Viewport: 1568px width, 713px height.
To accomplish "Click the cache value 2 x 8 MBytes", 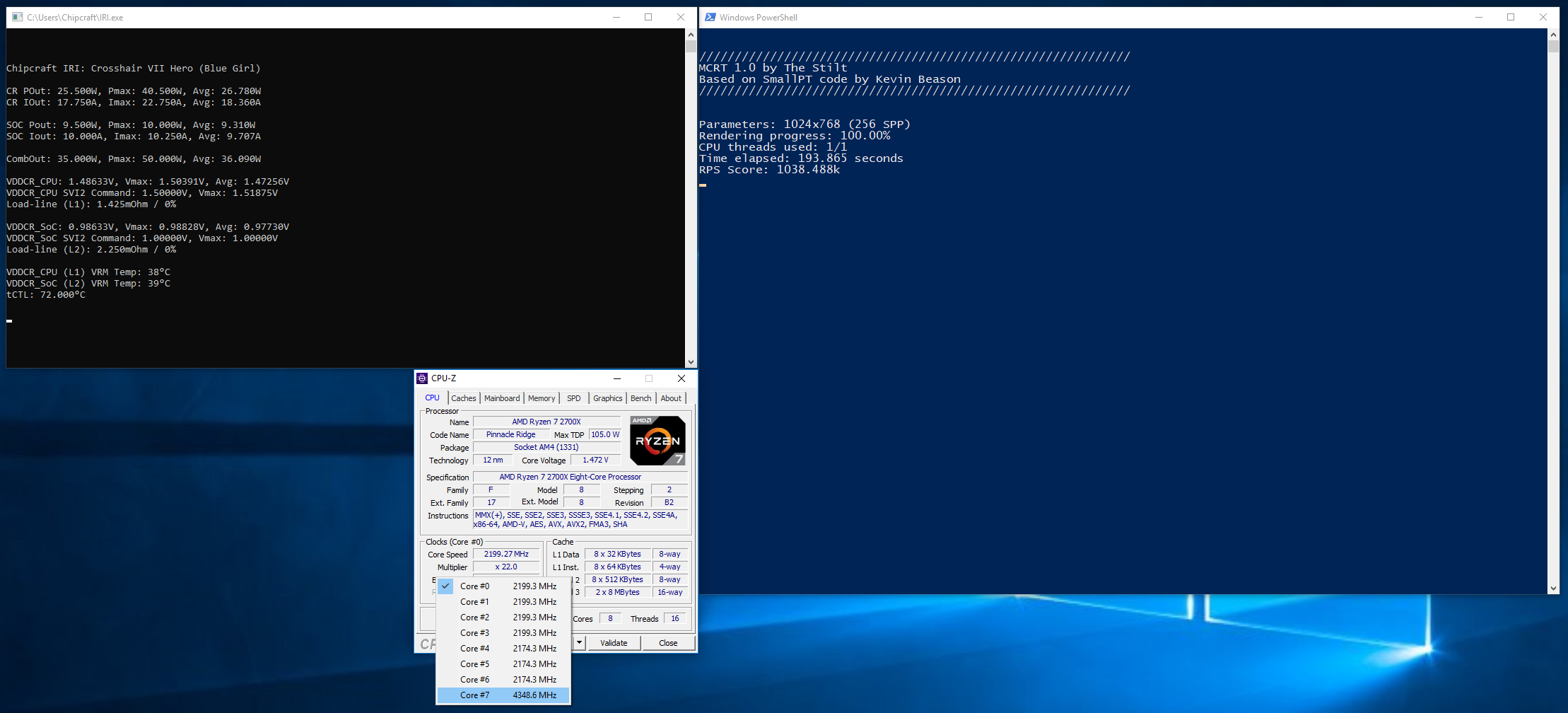I will [617, 592].
